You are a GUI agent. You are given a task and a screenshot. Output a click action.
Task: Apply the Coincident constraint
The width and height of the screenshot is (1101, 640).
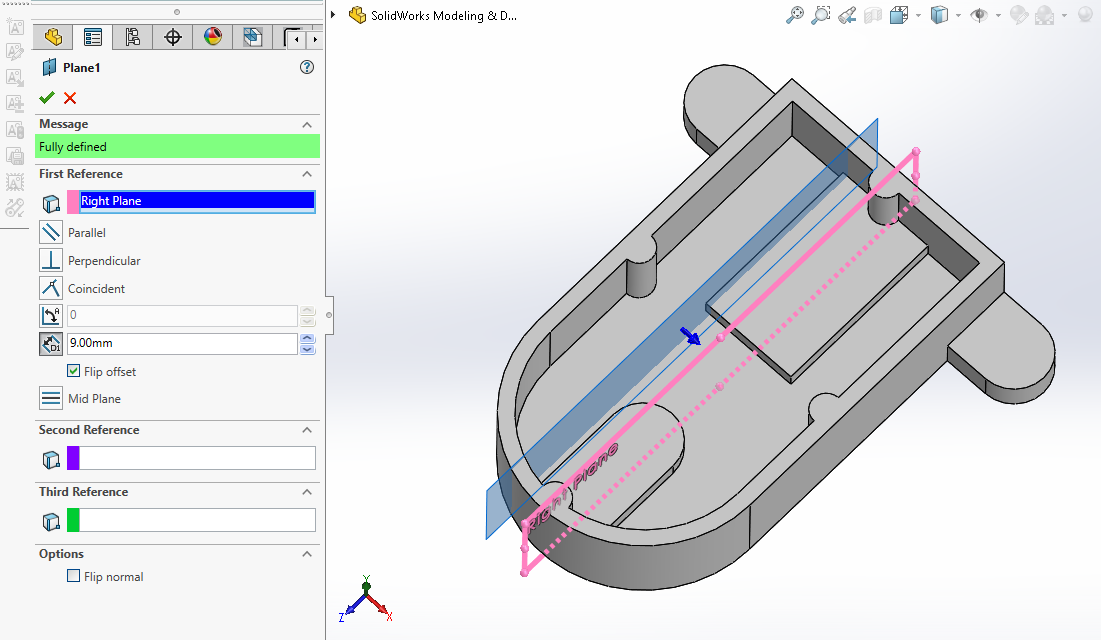(51, 289)
